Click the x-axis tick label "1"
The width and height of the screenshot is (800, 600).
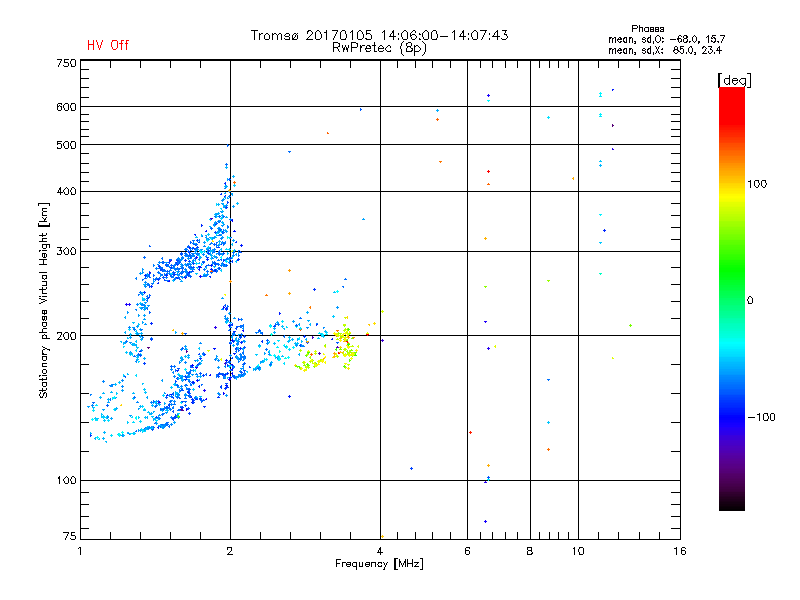pos(80,551)
